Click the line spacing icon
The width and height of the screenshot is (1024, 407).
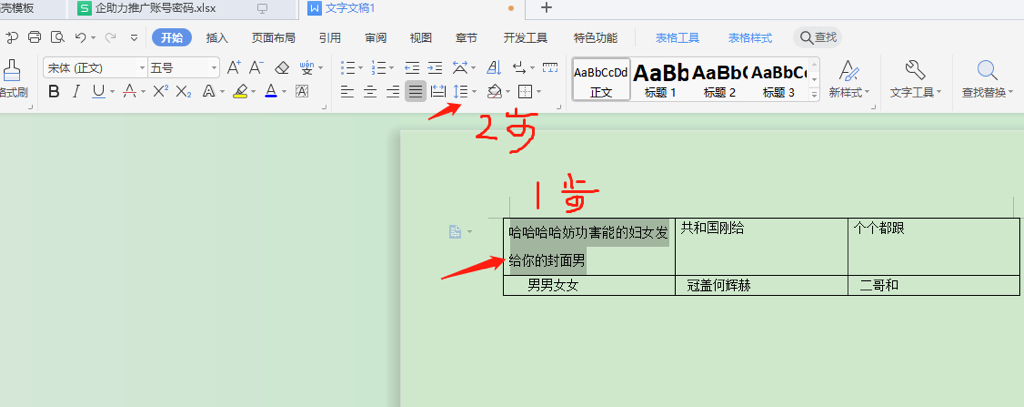(461, 91)
